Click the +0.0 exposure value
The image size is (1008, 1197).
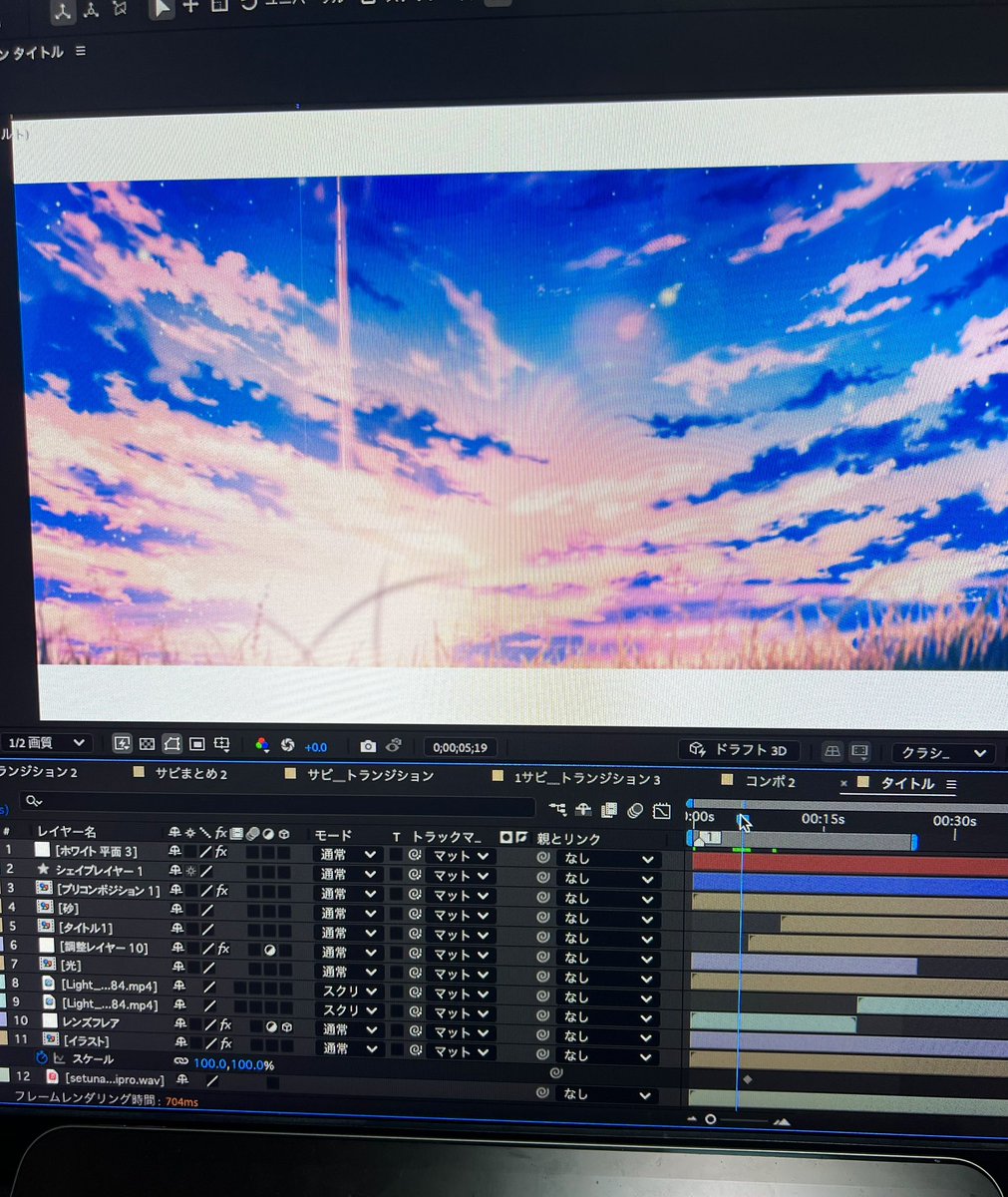(x=316, y=747)
